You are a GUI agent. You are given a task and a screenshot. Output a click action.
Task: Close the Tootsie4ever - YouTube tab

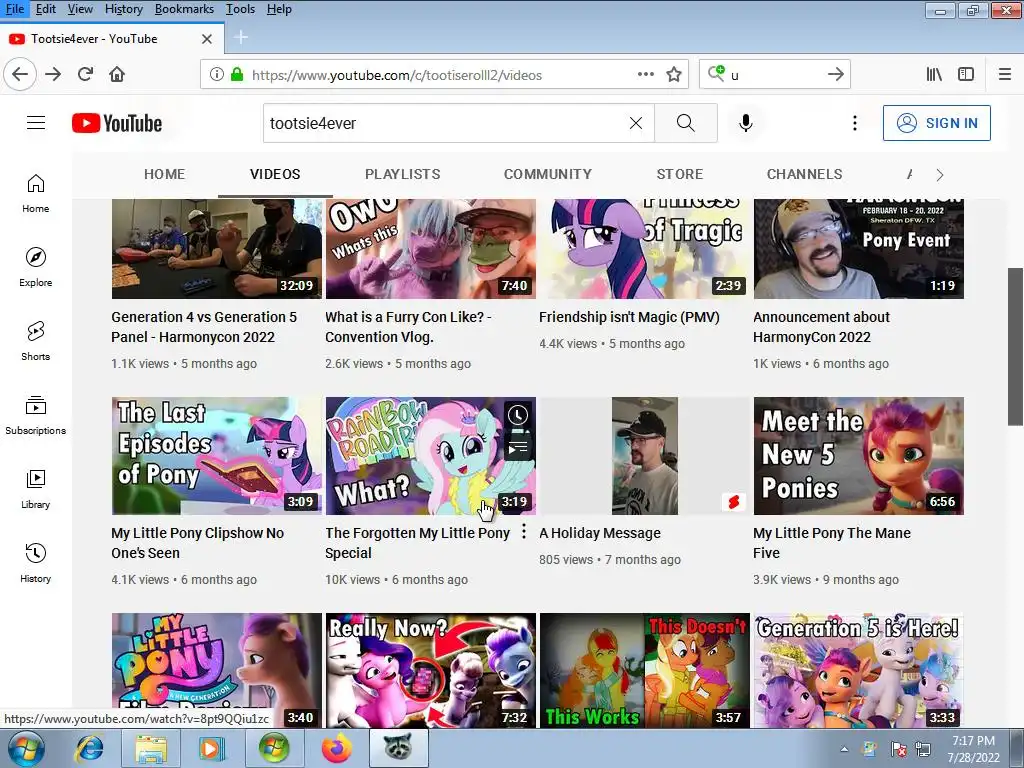207,39
